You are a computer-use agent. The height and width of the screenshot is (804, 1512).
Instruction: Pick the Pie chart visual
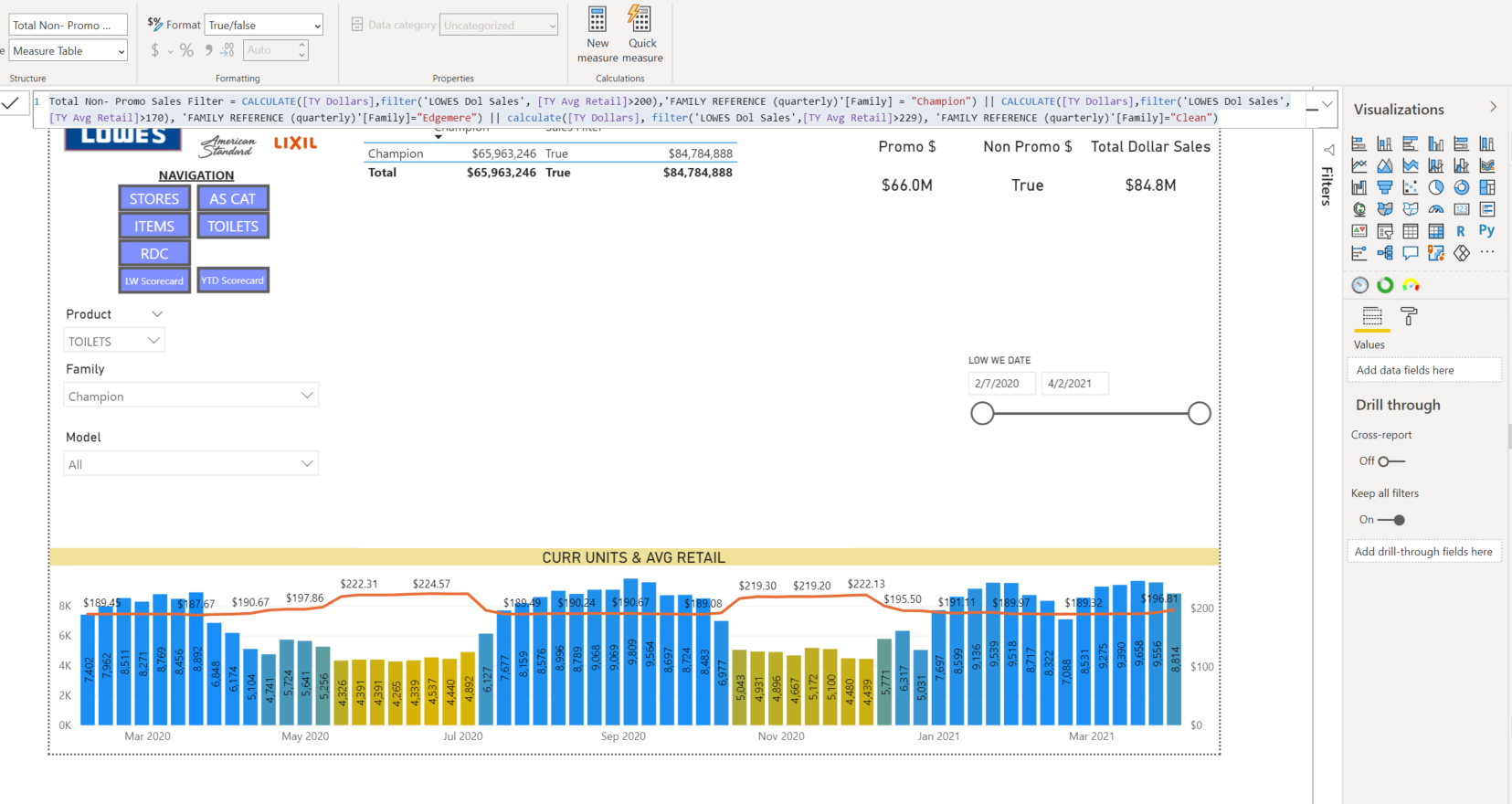point(1436,187)
